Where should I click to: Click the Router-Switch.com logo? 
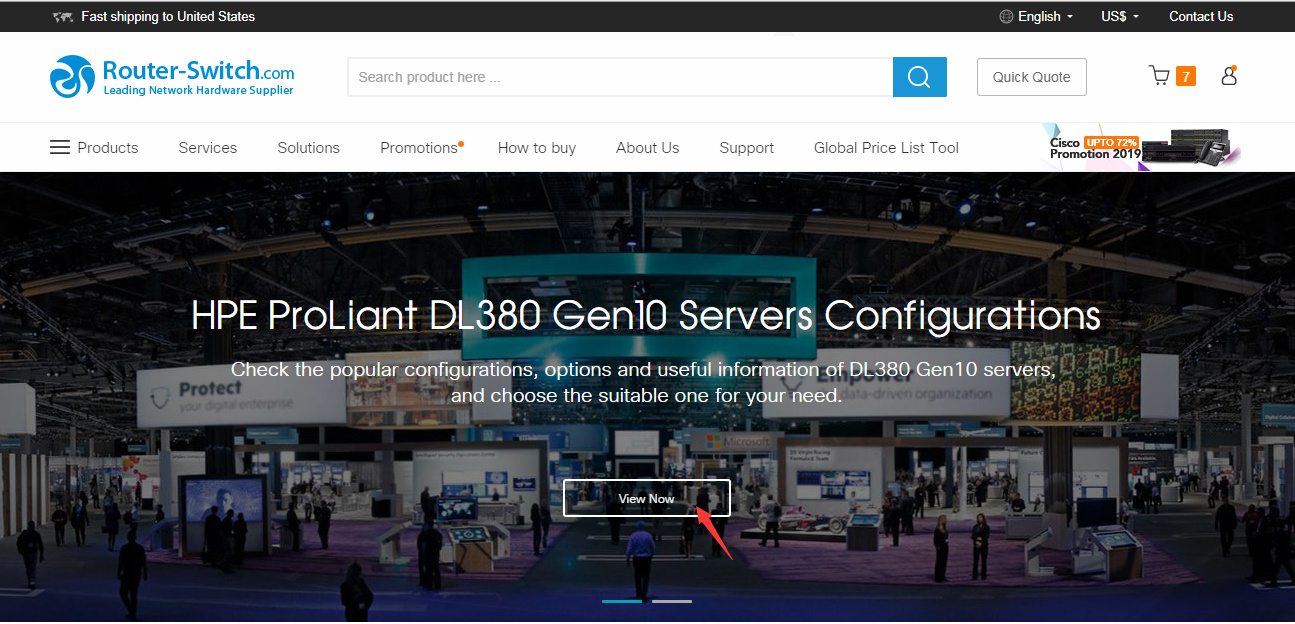tap(172, 77)
